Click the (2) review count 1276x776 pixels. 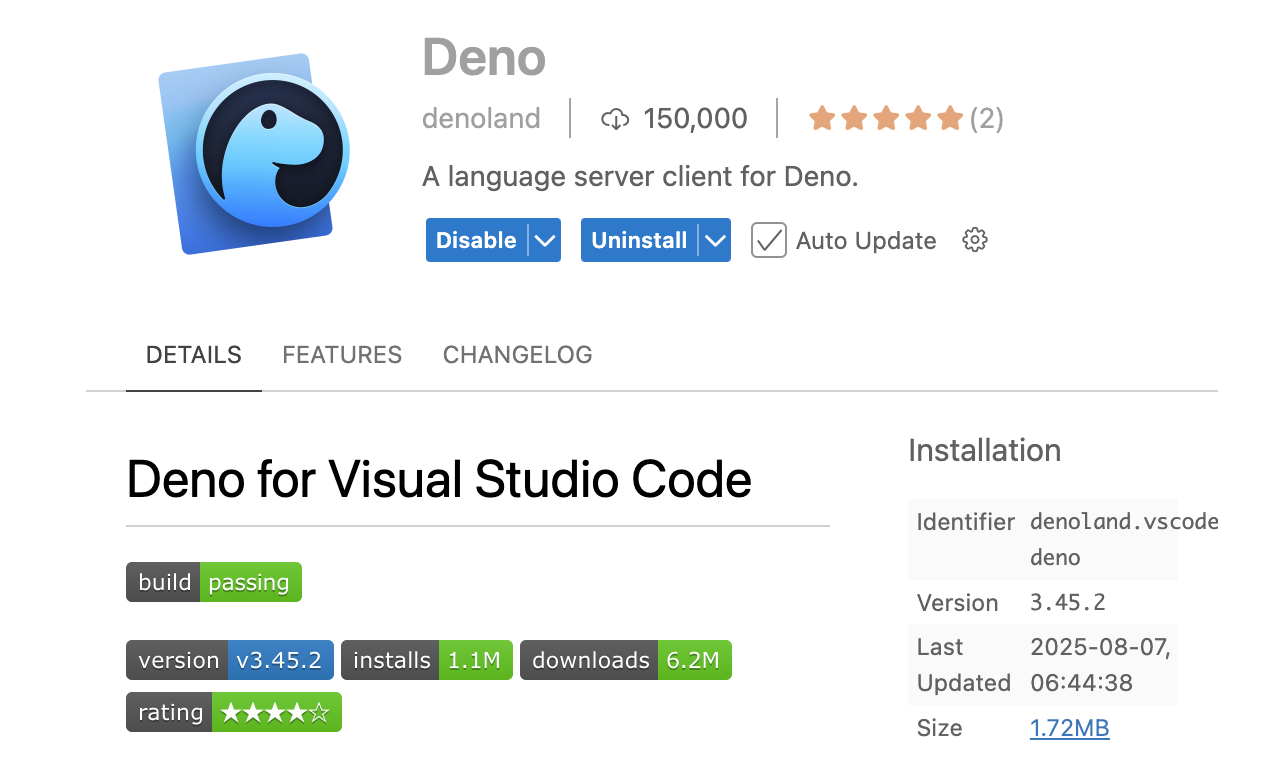[x=986, y=119]
